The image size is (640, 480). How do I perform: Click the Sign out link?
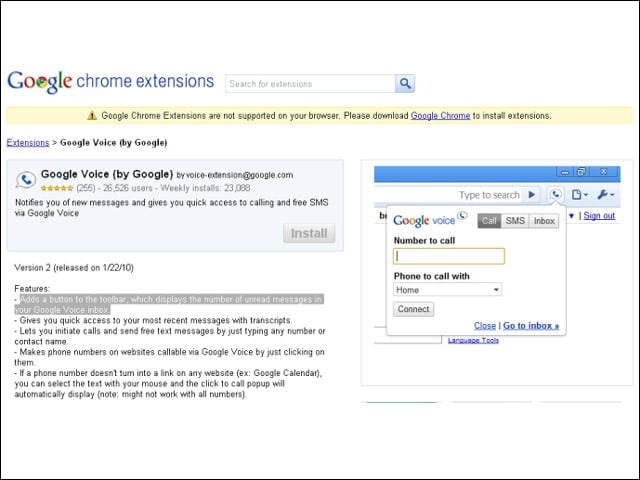click(599, 216)
